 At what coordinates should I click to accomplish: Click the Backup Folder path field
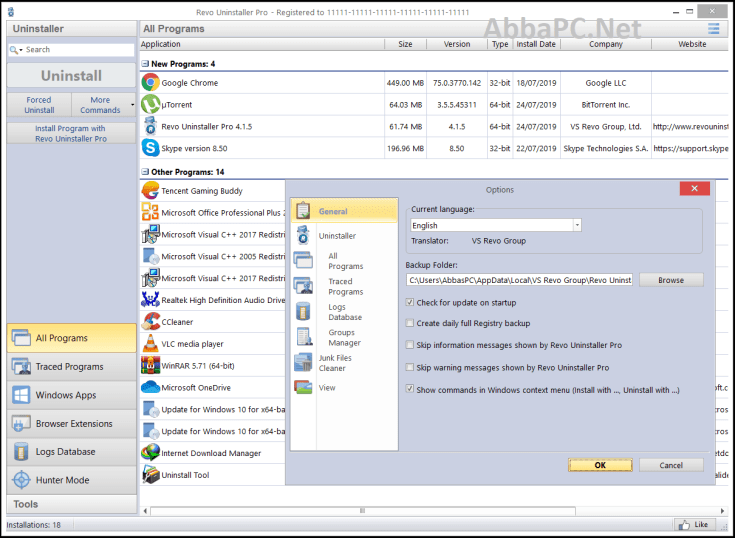coord(519,280)
